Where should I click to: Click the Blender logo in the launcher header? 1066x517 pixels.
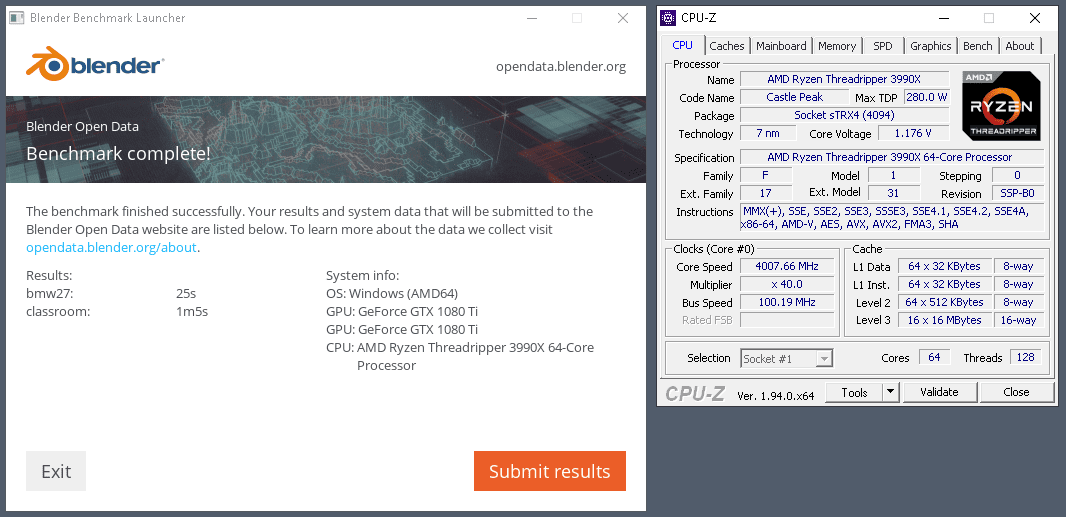pos(94,64)
